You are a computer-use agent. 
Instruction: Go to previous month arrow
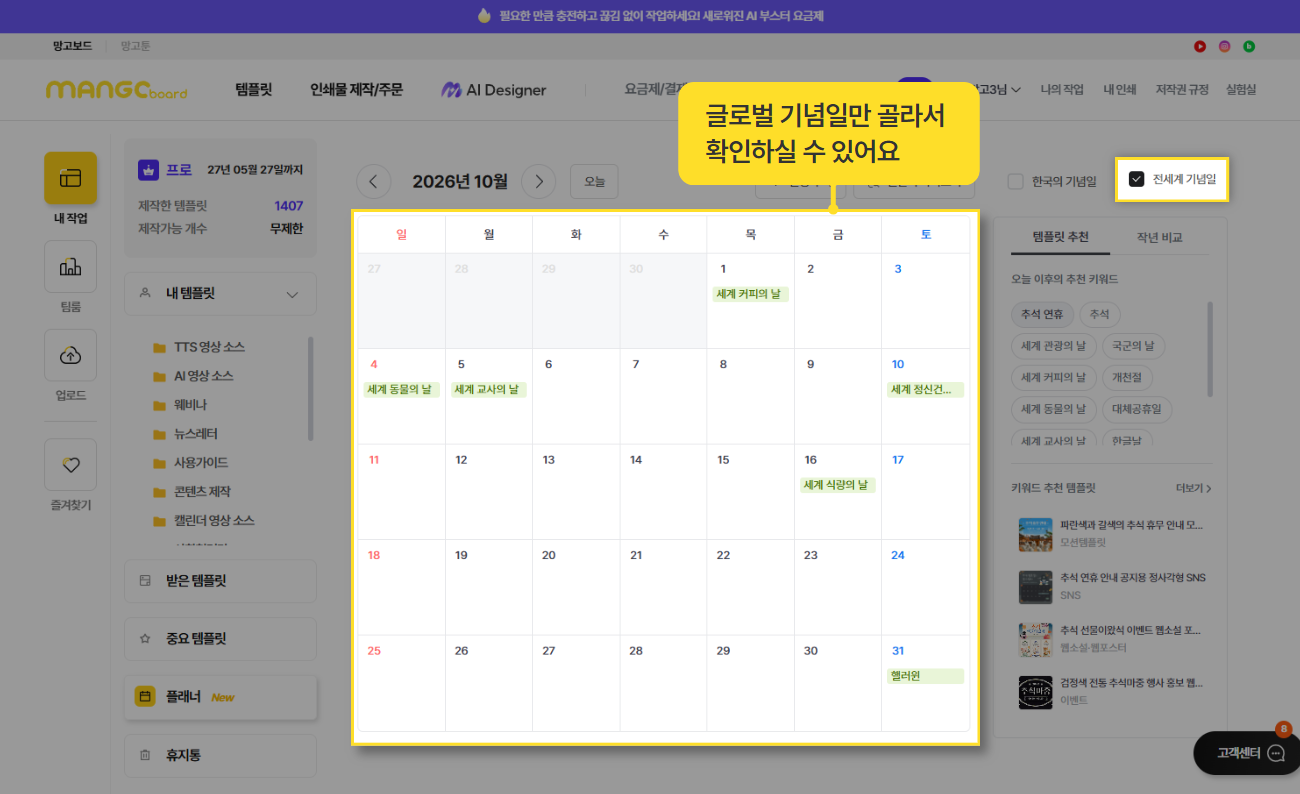coord(374,181)
